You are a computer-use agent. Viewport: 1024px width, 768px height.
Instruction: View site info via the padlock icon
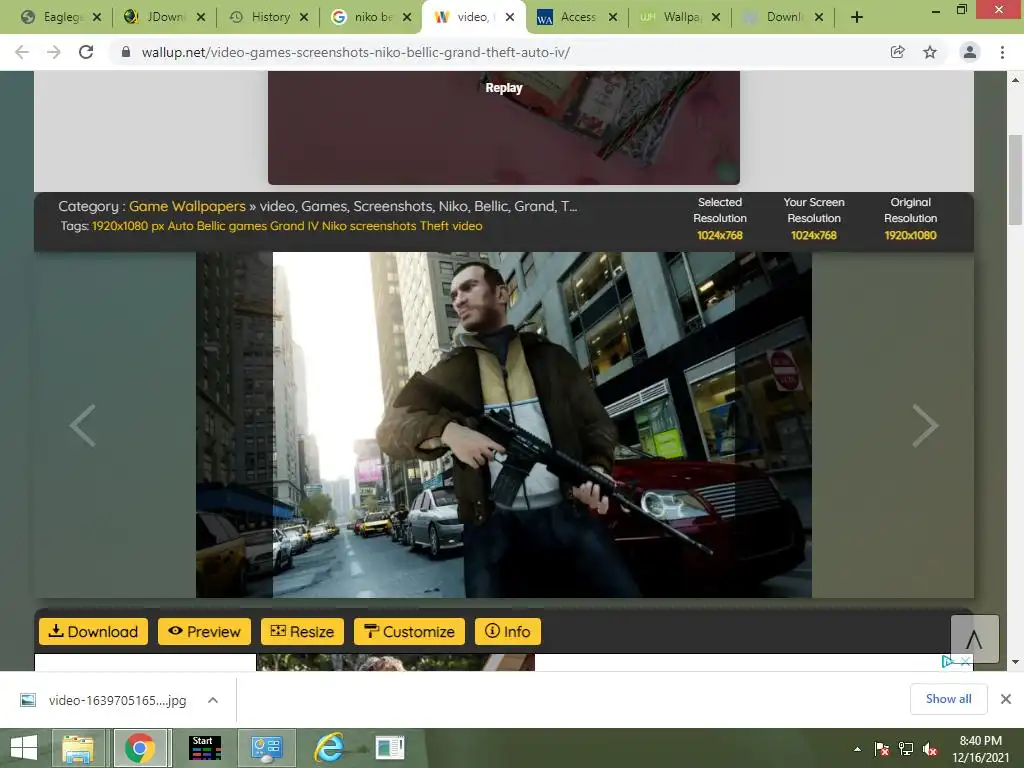click(x=126, y=52)
